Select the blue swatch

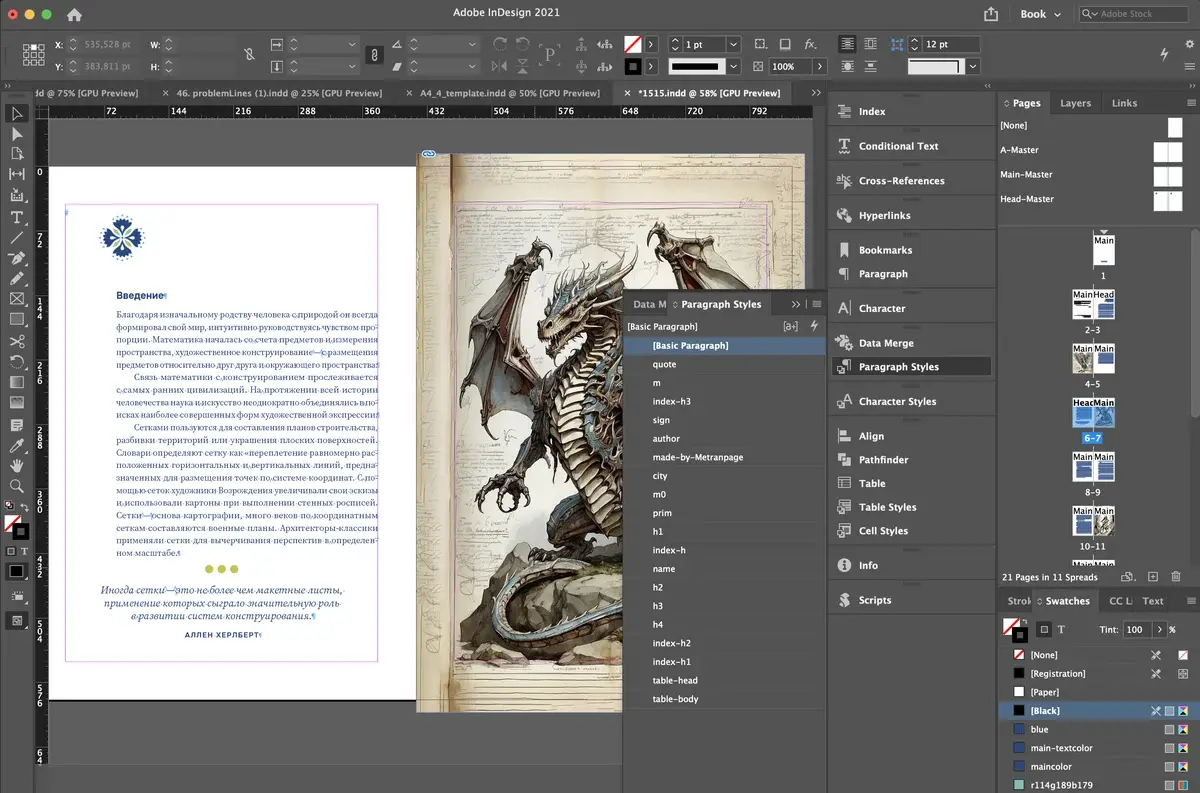pyautogui.click(x=1098, y=730)
